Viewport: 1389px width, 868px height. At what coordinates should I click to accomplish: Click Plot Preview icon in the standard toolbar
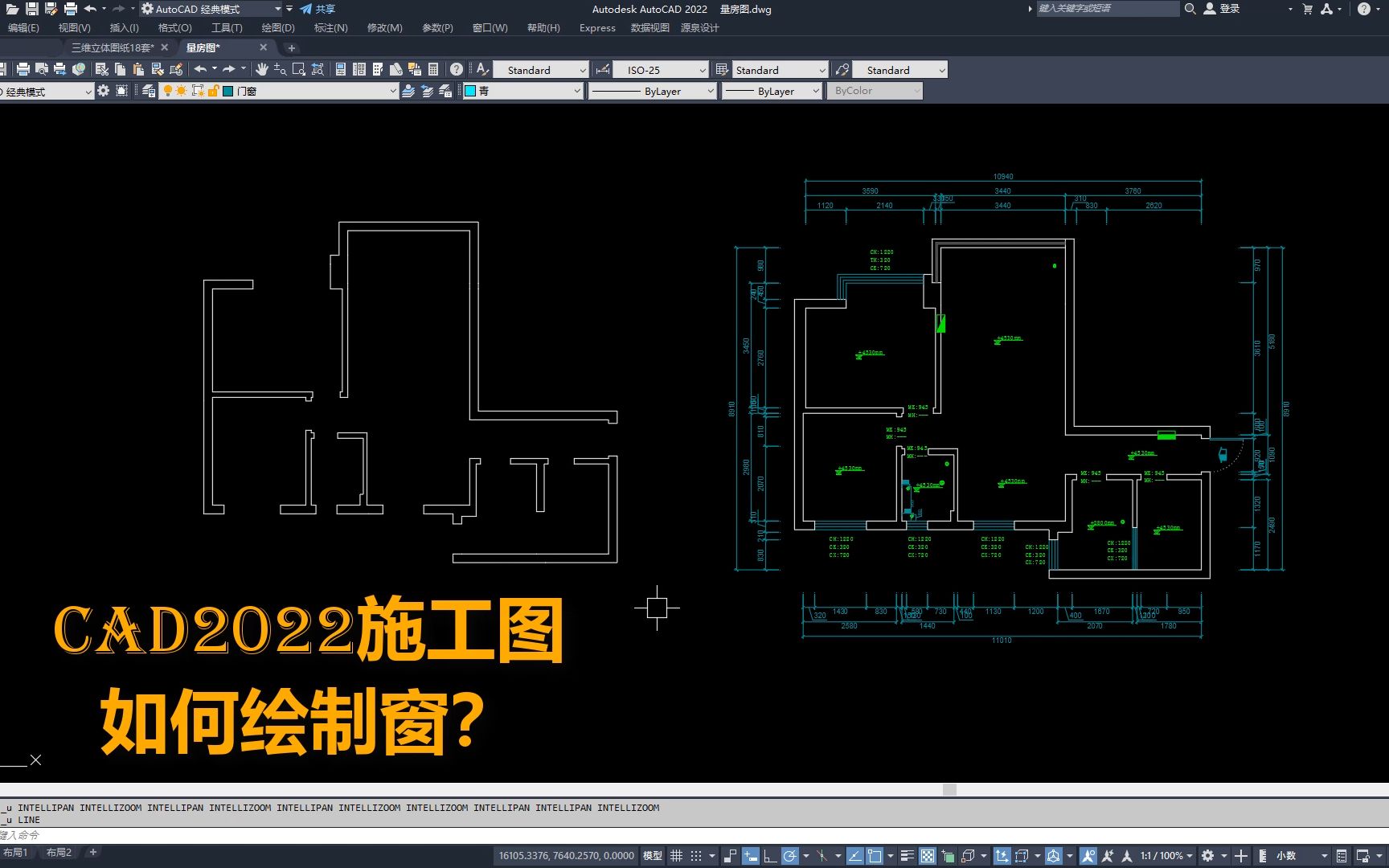click(x=42, y=69)
